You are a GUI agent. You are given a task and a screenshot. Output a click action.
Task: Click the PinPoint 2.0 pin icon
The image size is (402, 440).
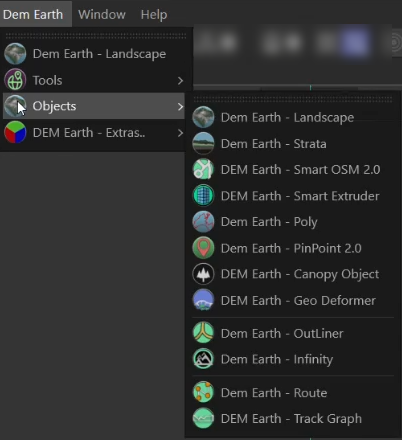[203, 248]
